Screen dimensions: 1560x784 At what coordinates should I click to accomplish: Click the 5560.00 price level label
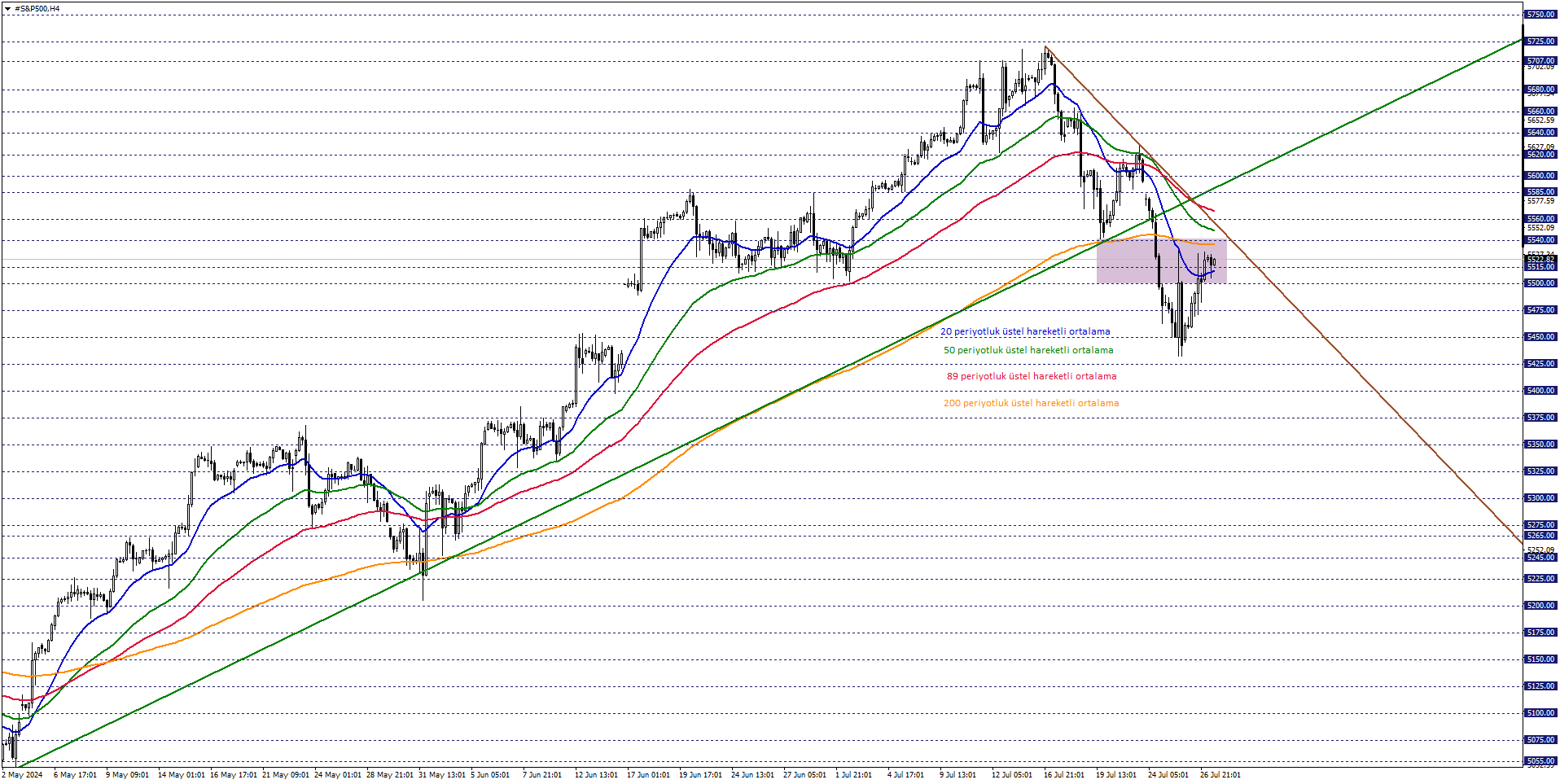click(x=1540, y=219)
